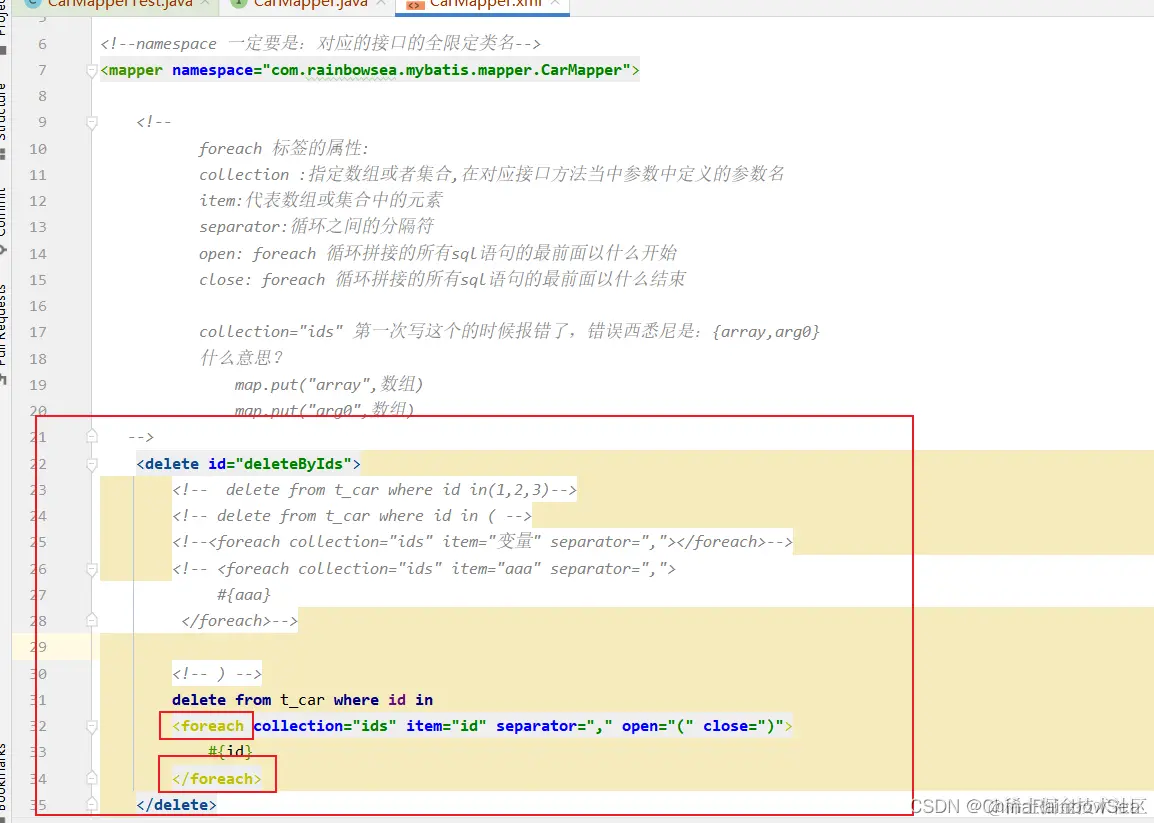Click line number 16 in the gutter
This screenshot has height=823, width=1154.
[x=38, y=305]
